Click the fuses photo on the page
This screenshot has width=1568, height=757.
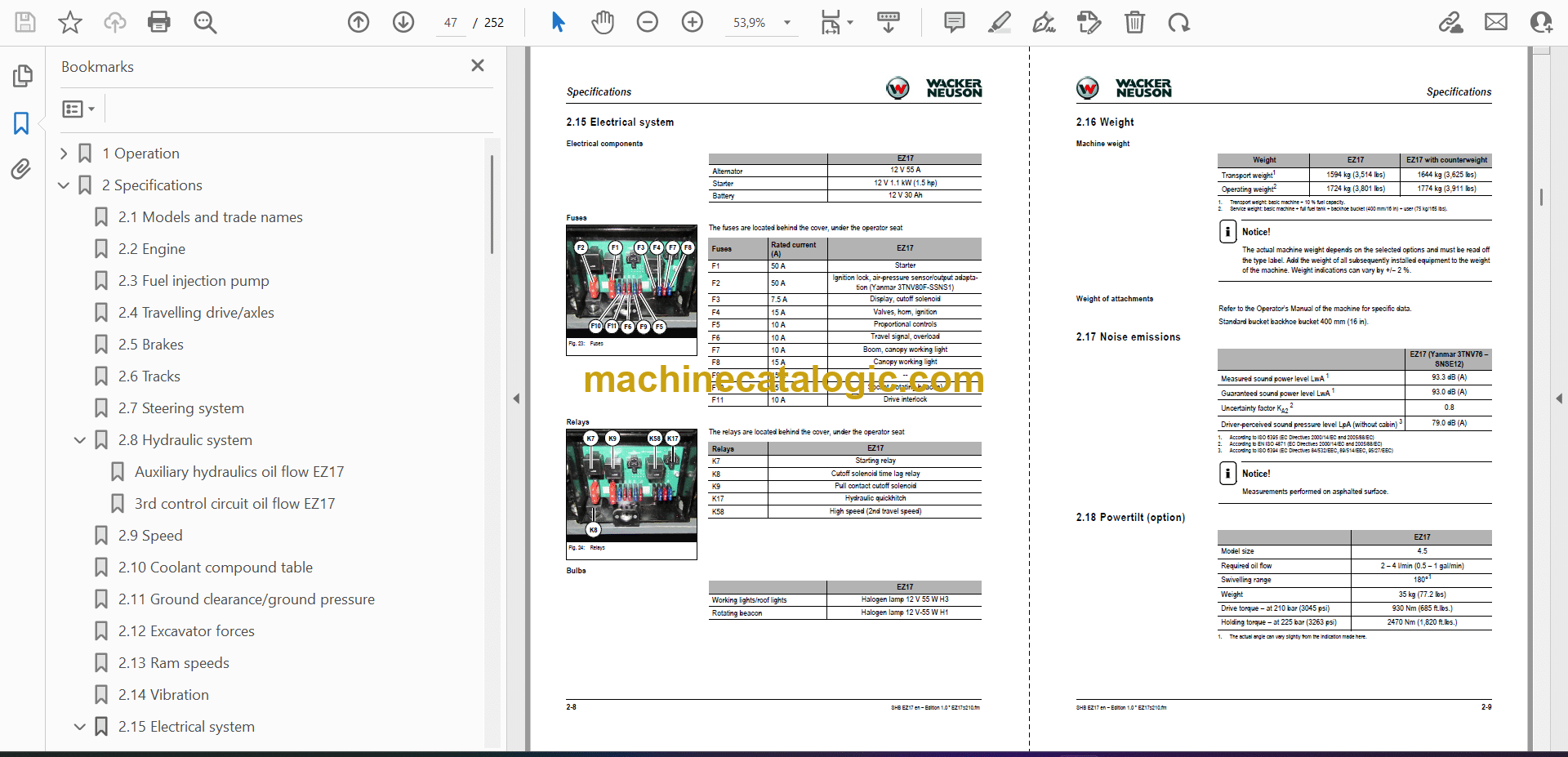pos(631,282)
